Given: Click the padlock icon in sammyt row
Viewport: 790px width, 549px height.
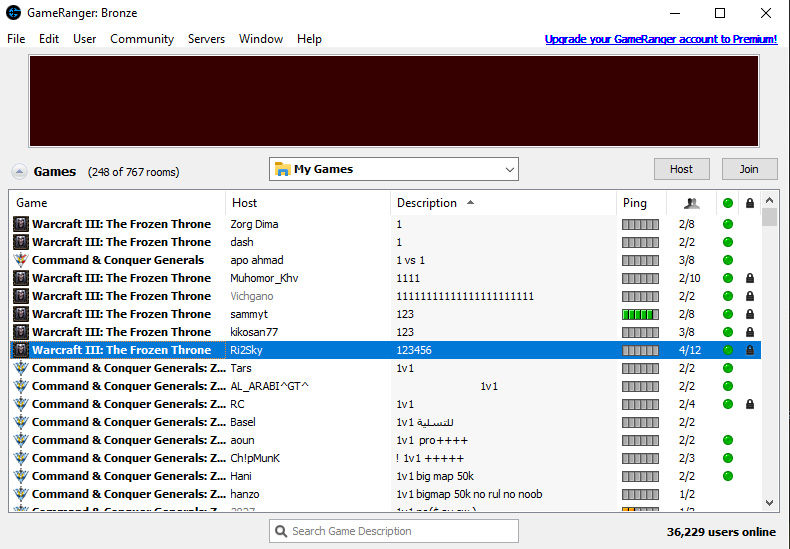Looking at the screenshot, I should (x=750, y=314).
